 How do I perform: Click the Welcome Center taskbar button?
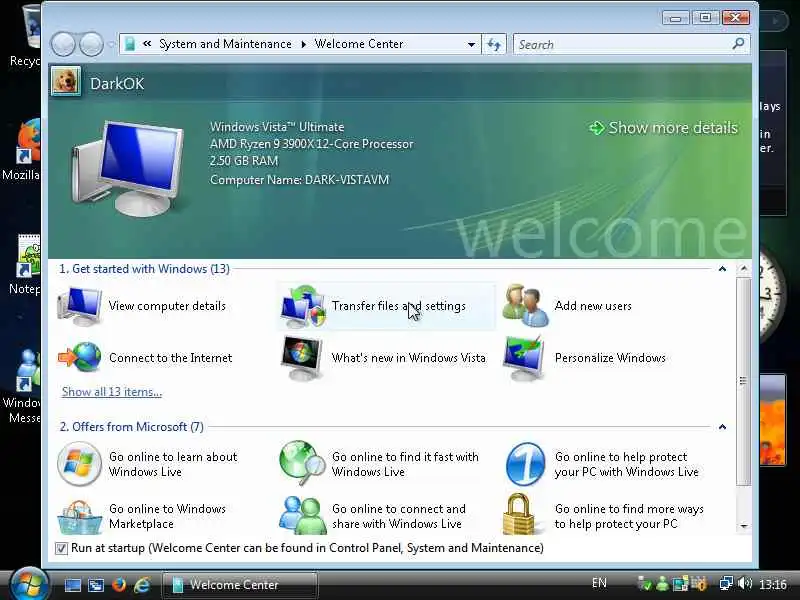[240, 585]
